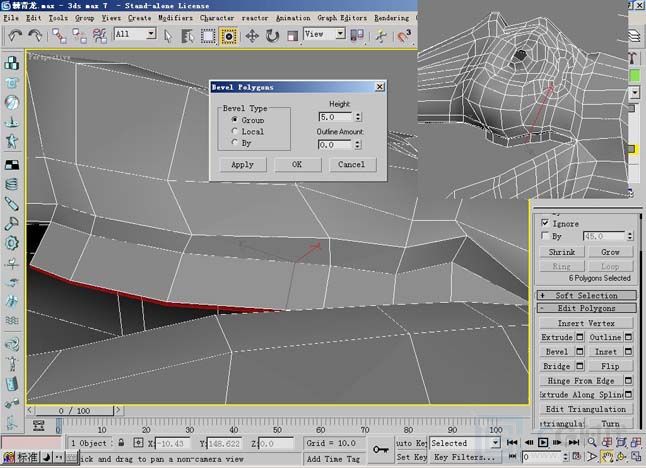
Task: Open the Modifiers menu
Action: 176,18
